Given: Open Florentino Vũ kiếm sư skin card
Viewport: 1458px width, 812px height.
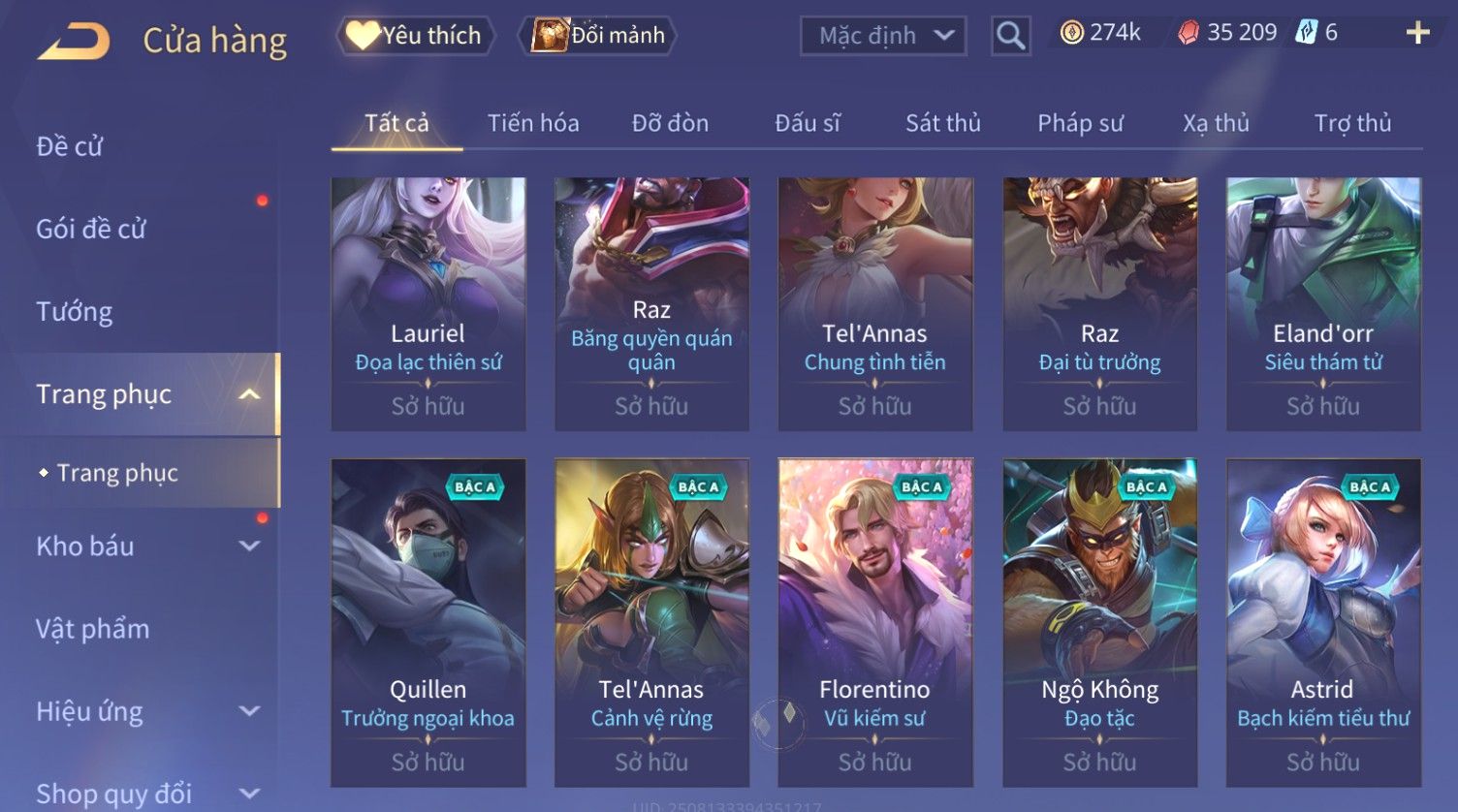Looking at the screenshot, I should pyautogui.click(x=875, y=622).
